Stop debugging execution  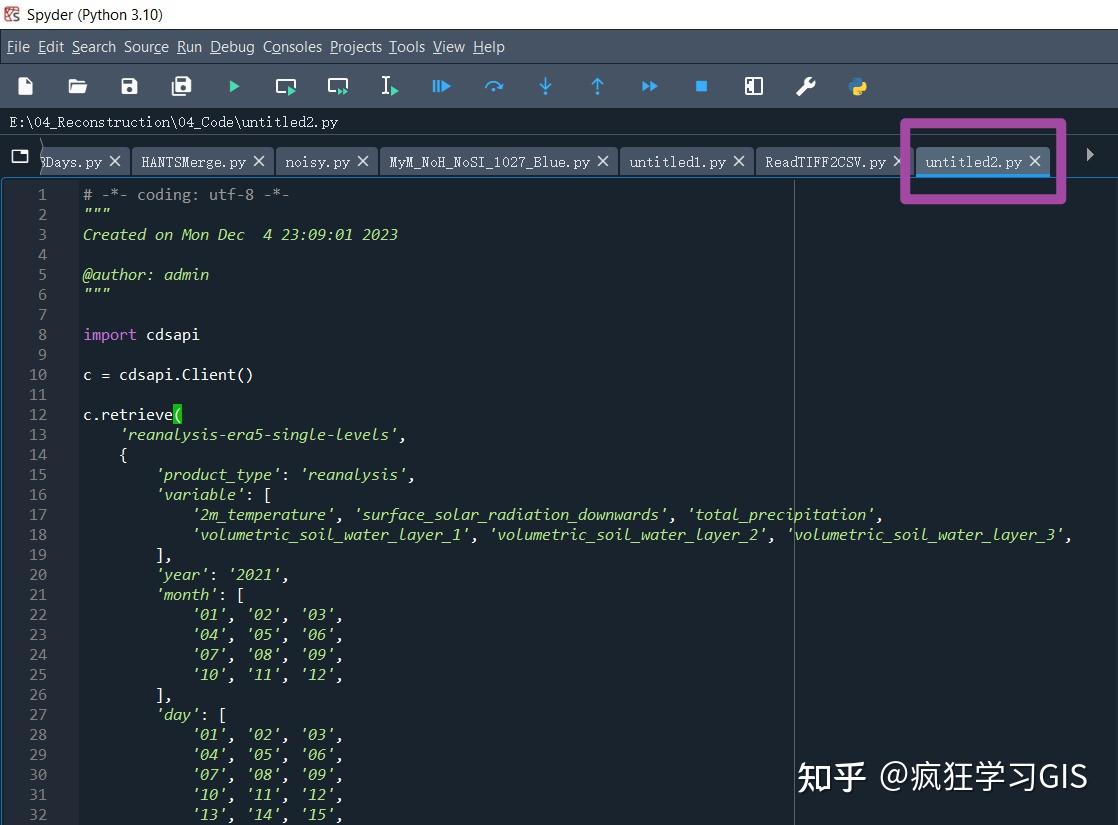click(701, 86)
